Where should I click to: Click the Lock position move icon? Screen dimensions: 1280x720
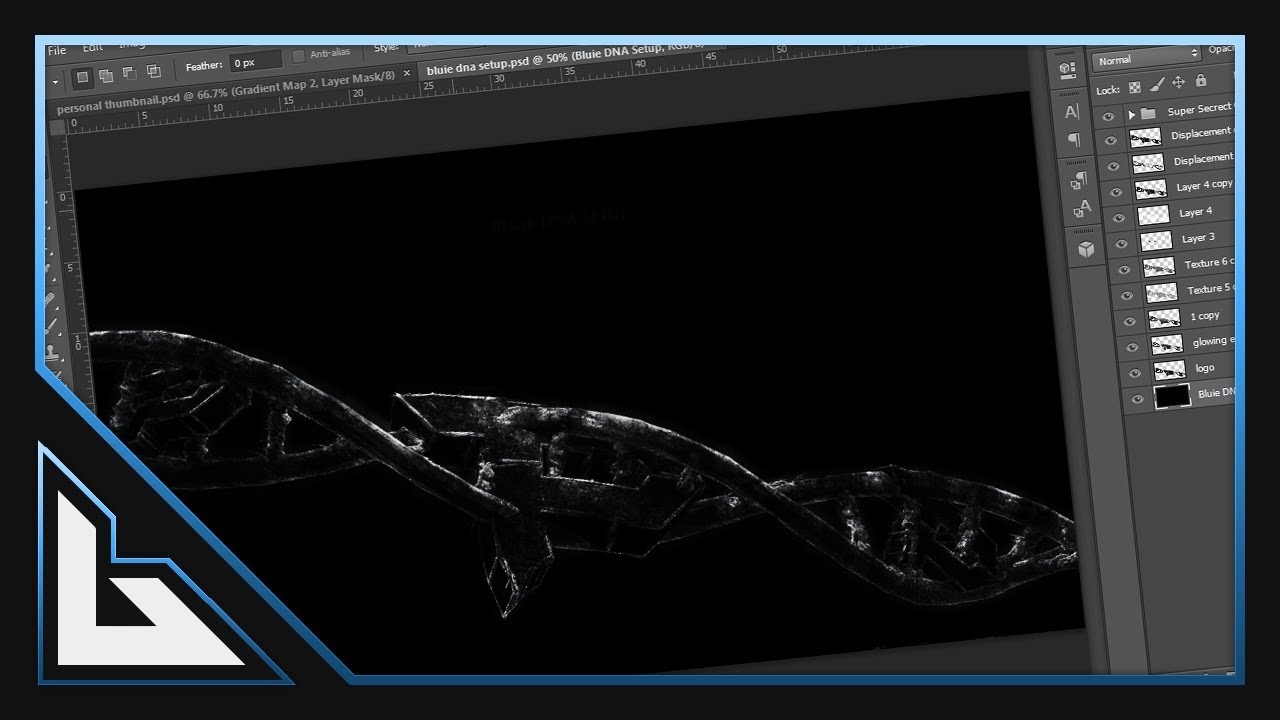(1178, 83)
